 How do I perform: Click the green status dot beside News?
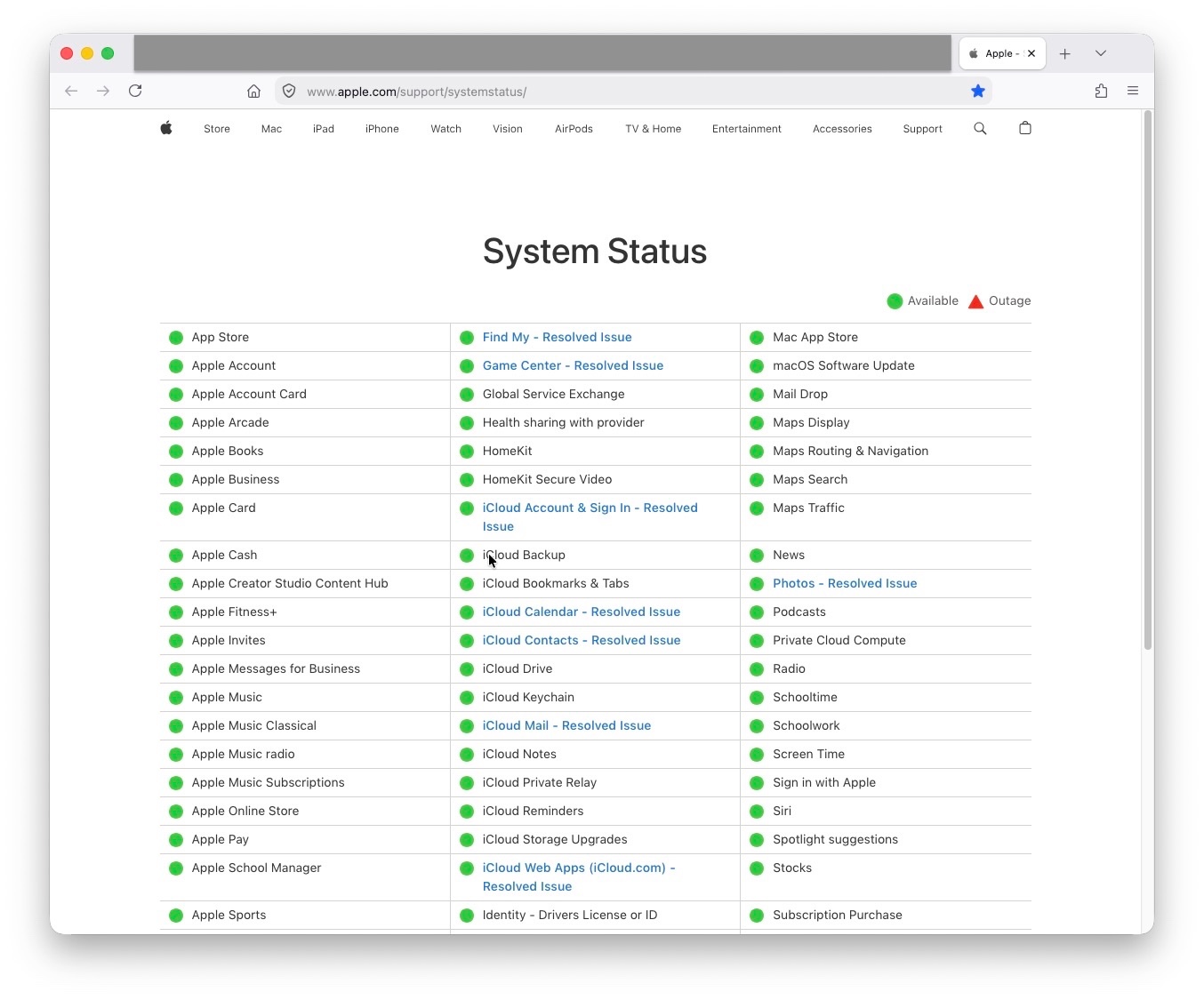coord(757,556)
